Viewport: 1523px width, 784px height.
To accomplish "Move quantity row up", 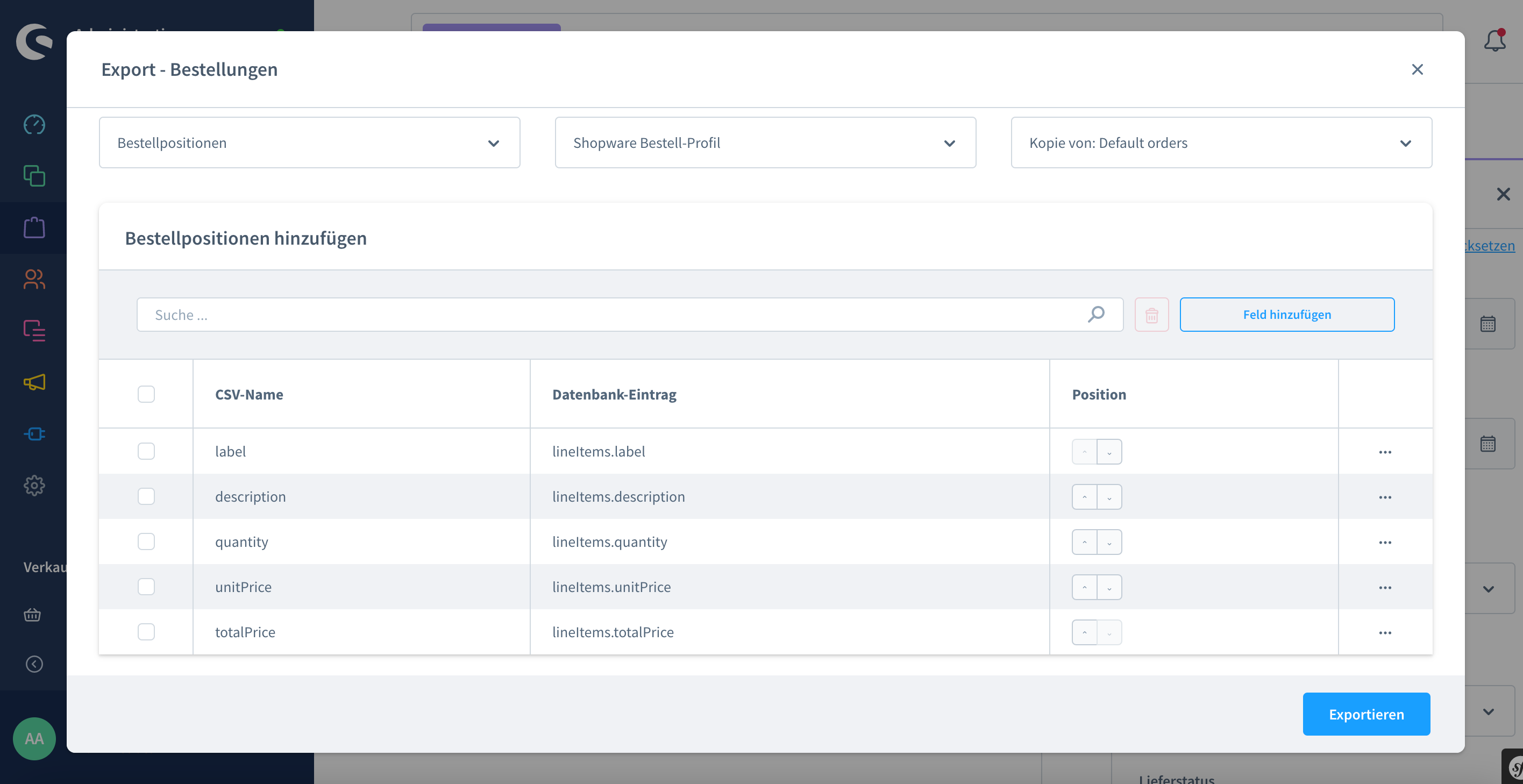I will (1084, 542).
